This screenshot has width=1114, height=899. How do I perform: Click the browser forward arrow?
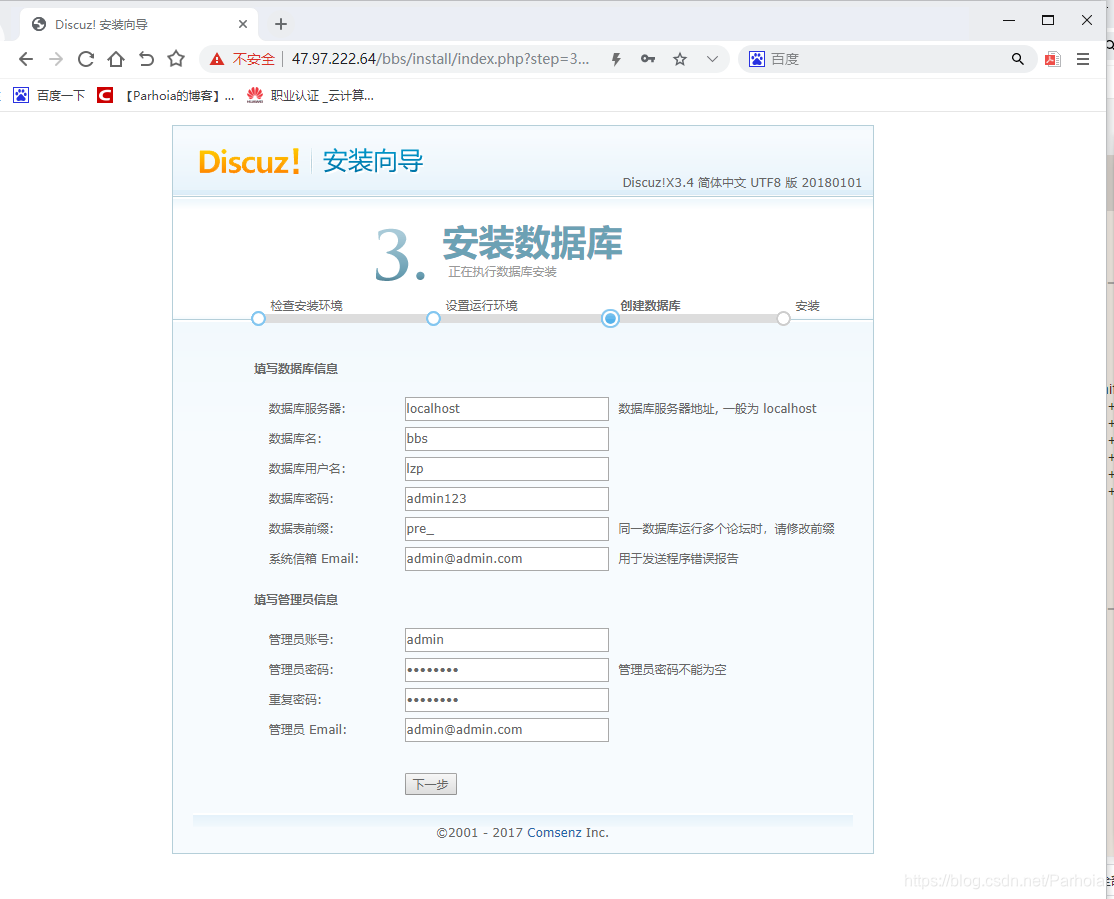pos(56,59)
